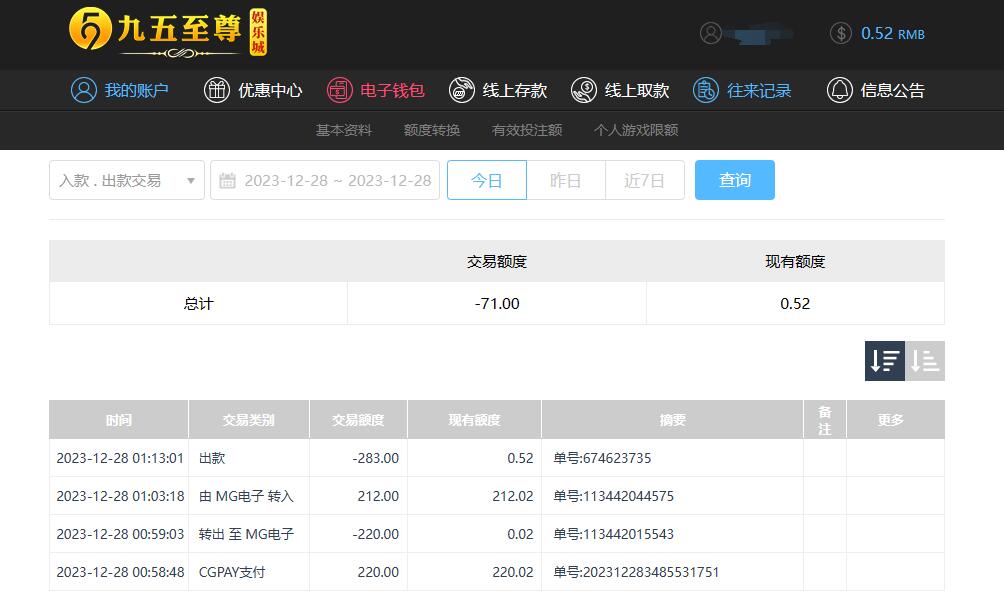The height and width of the screenshot is (599, 1004).
Task: Click the 交易类别 column header
Action: coord(248,420)
